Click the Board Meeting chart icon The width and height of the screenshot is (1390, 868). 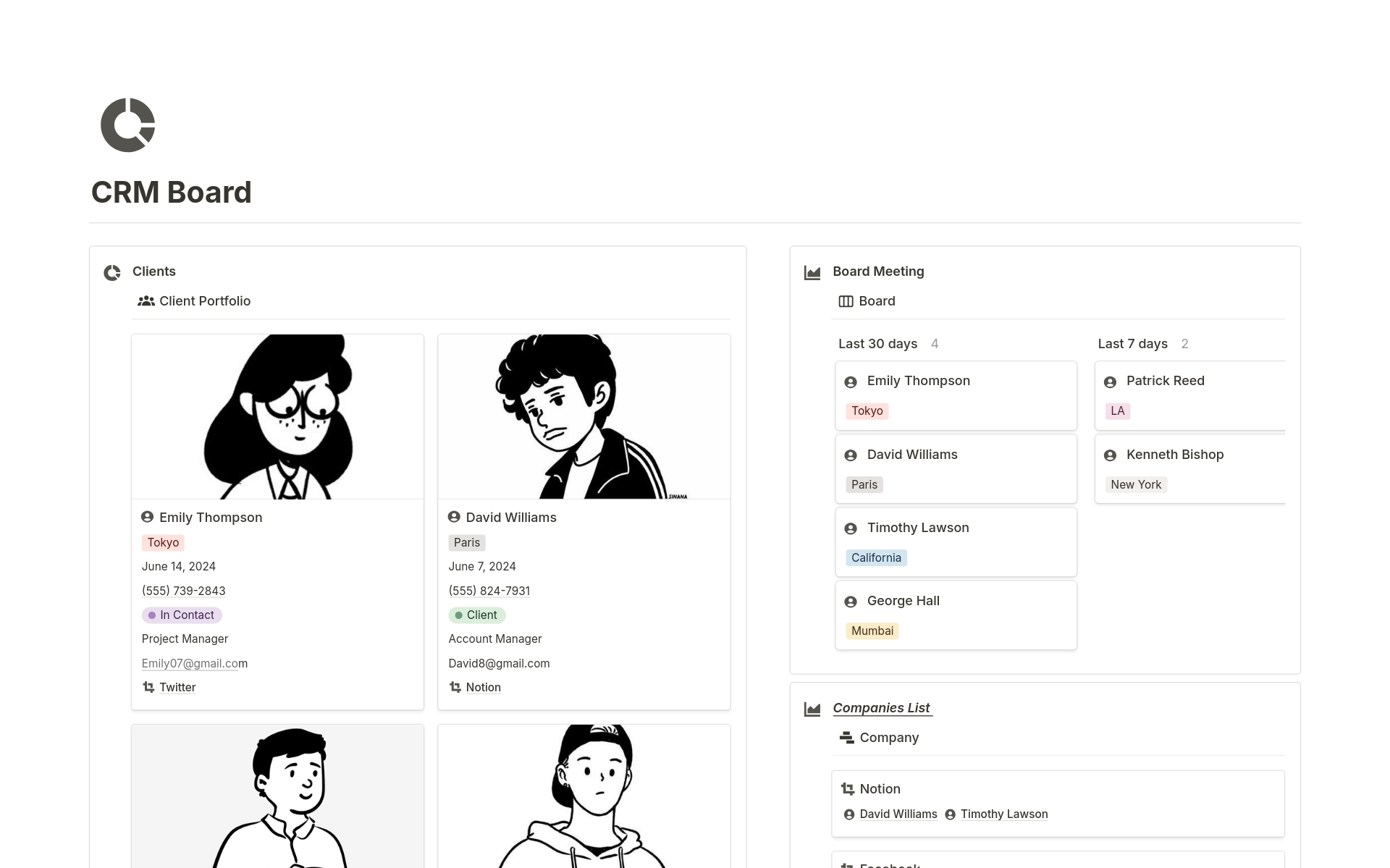click(812, 273)
